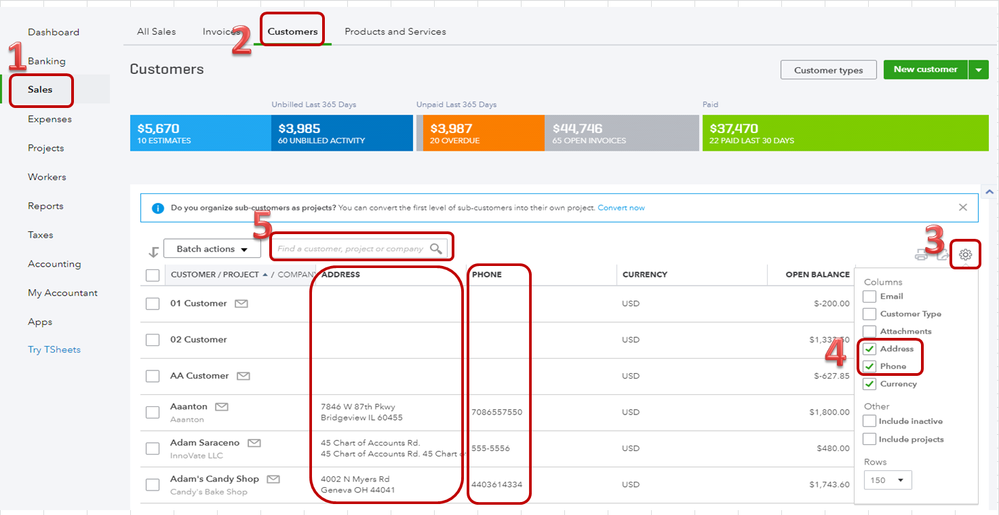The image size is (999, 515).
Task: Open Reports in the sidebar
Action: (x=45, y=206)
